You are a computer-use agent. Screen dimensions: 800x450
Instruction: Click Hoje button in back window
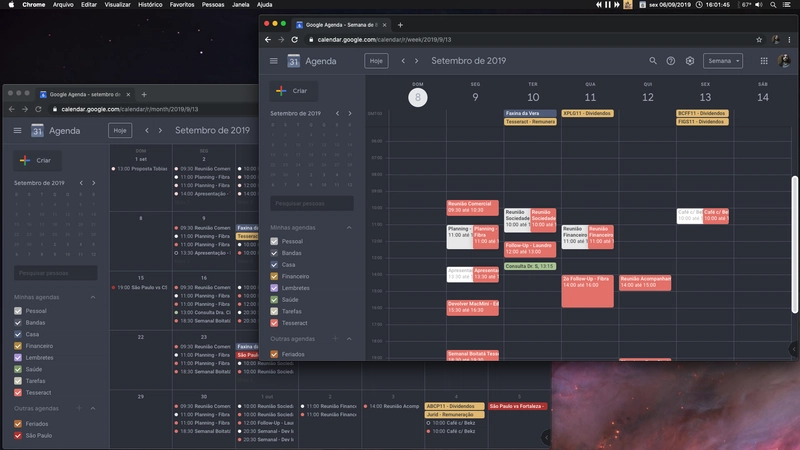pos(120,131)
